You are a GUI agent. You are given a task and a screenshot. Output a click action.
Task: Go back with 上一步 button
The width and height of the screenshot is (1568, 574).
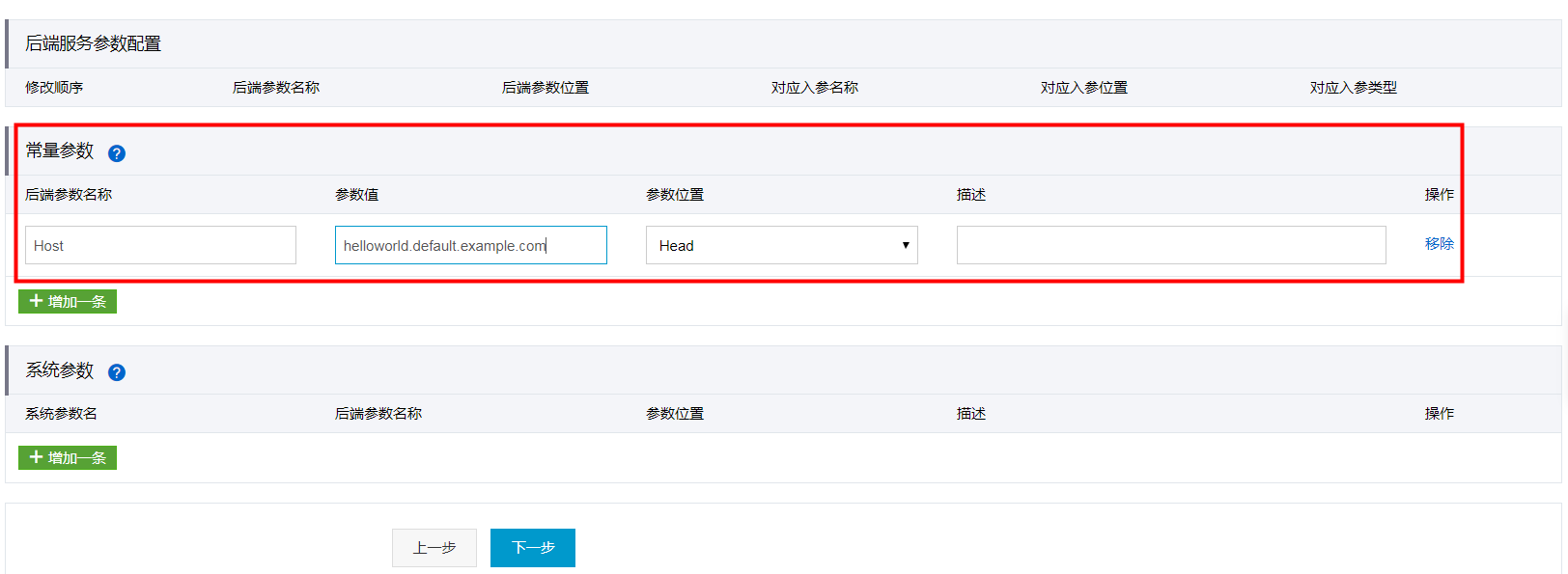coord(434,548)
